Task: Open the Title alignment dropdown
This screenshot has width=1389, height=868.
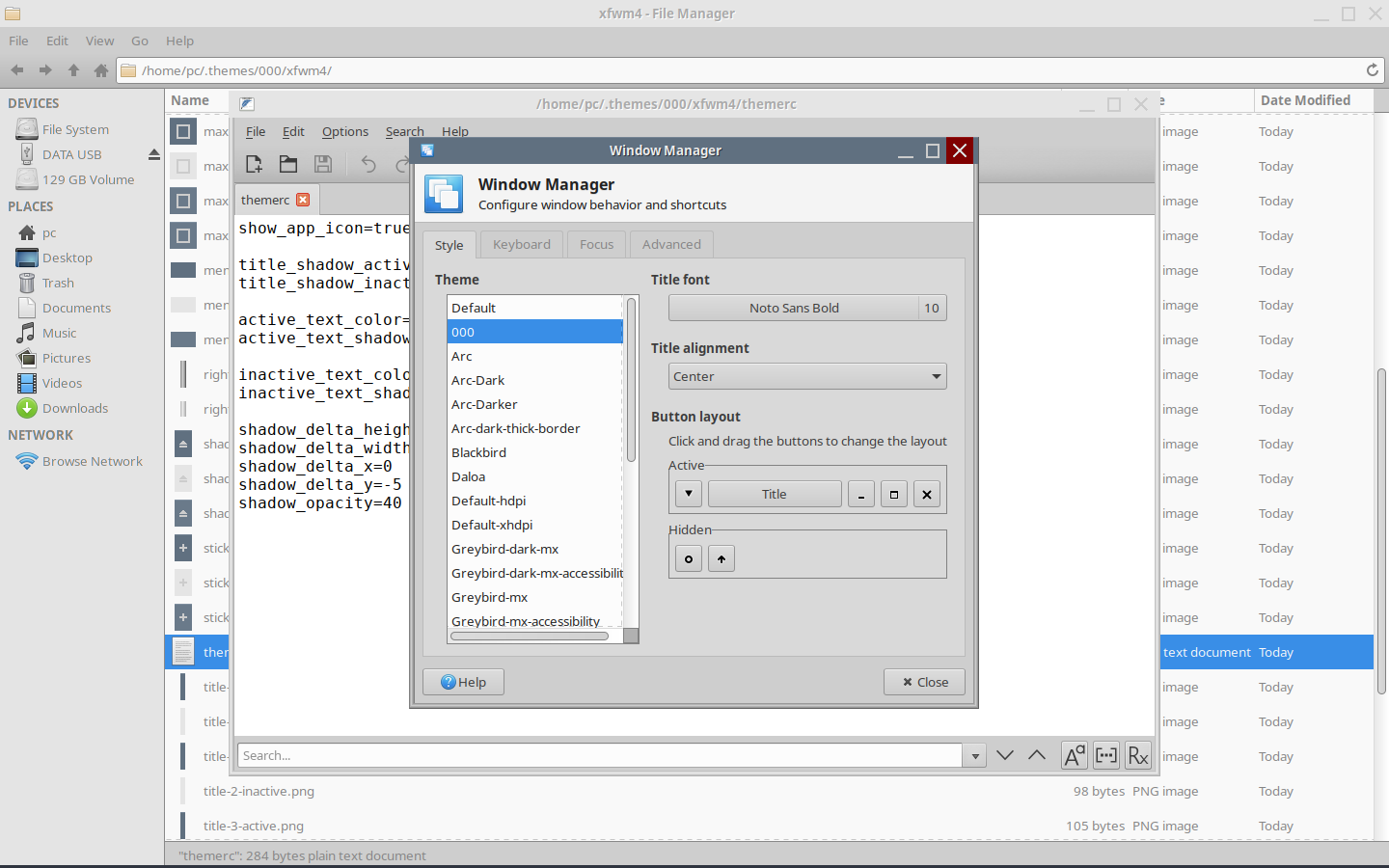Action: pos(807,376)
